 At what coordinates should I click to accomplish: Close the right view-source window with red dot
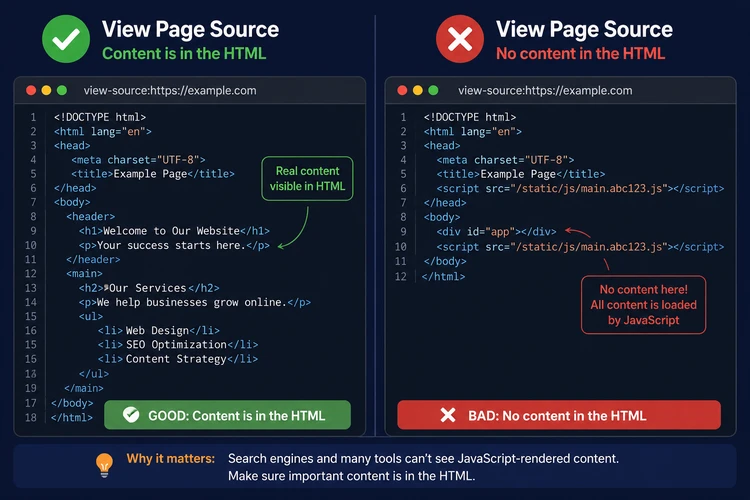tap(402, 90)
